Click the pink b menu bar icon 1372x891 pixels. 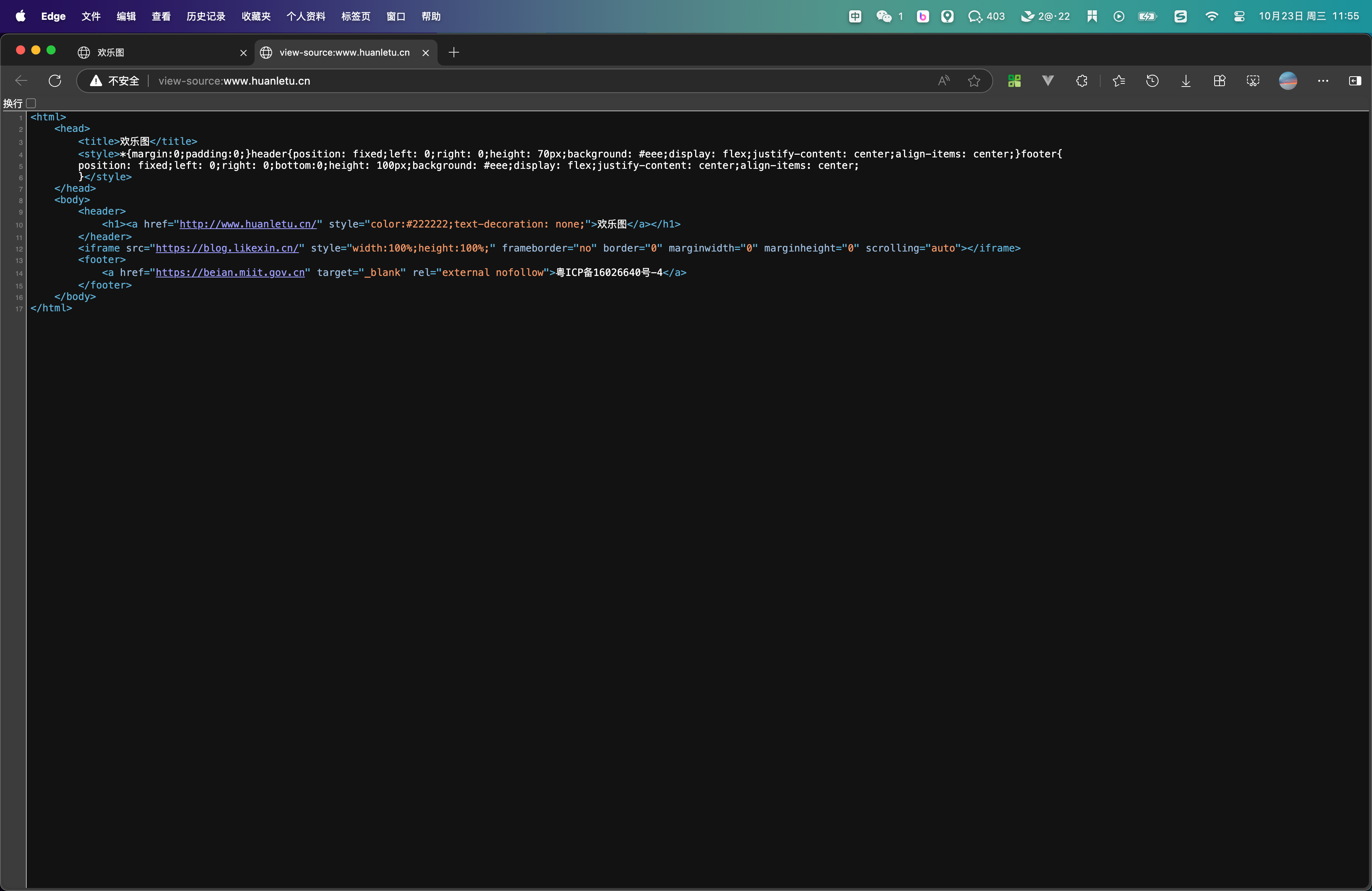[x=923, y=16]
